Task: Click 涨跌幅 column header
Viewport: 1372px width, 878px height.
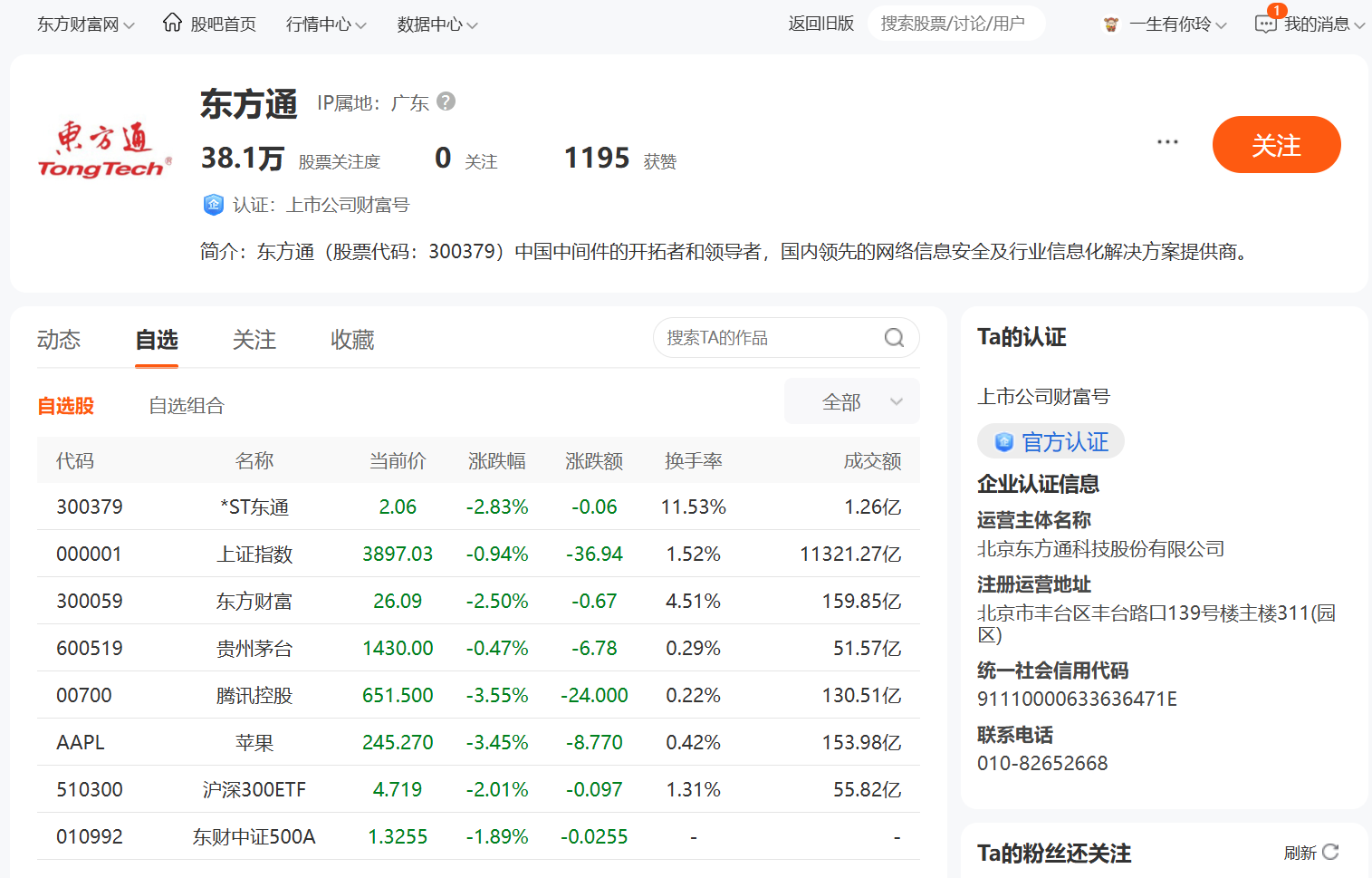Action: pyautogui.click(x=497, y=460)
